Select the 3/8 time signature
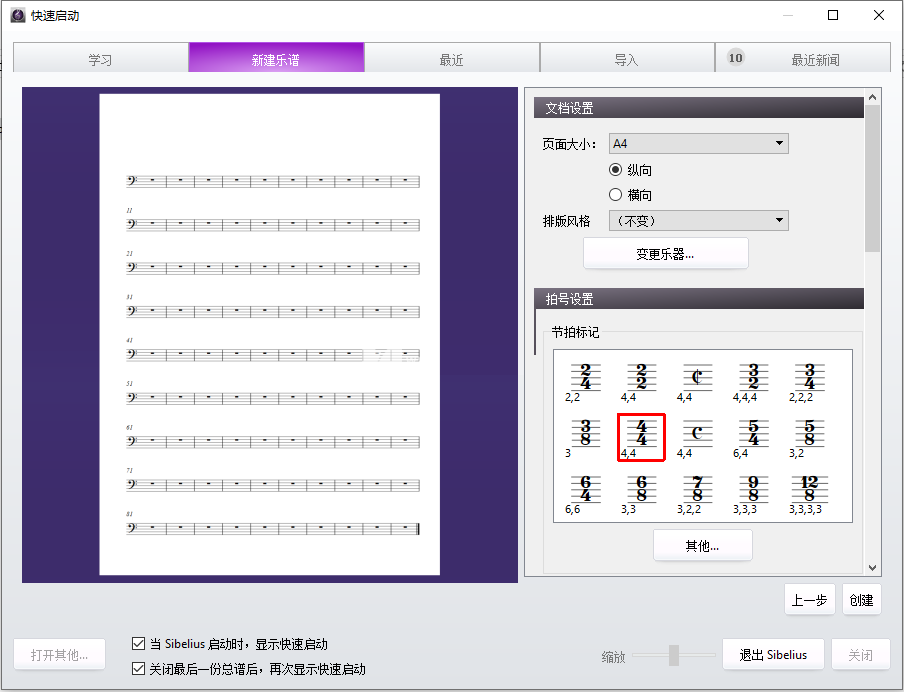This screenshot has height=692, width=904. click(x=584, y=437)
